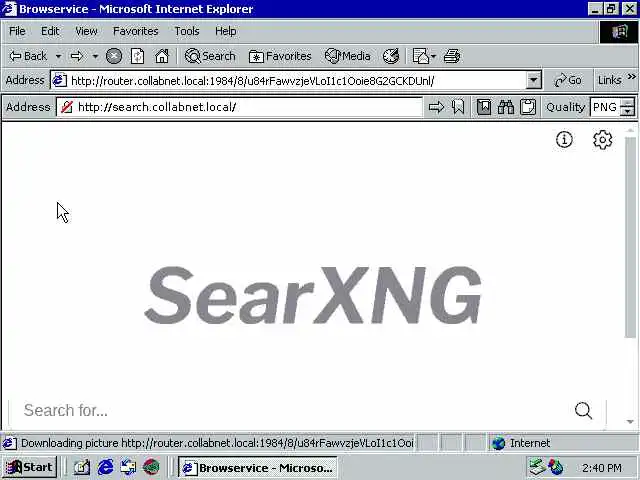Open the File menu

pyautogui.click(x=17, y=31)
